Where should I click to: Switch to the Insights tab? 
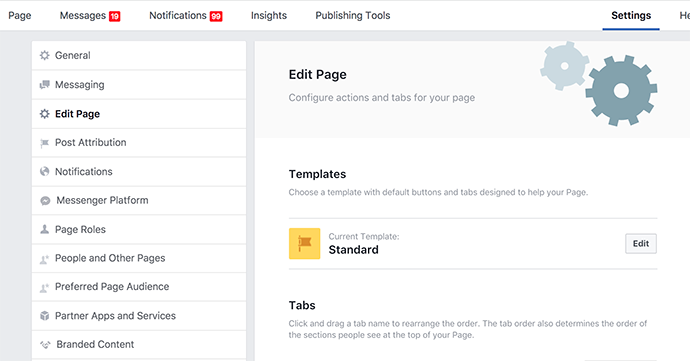coord(269,15)
